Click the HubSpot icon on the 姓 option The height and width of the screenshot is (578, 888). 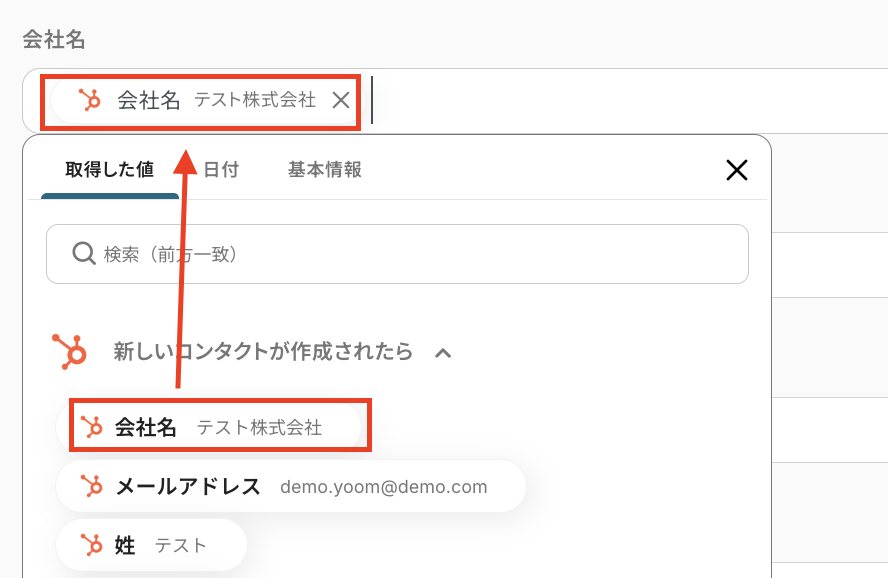pyautogui.click(x=92, y=545)
